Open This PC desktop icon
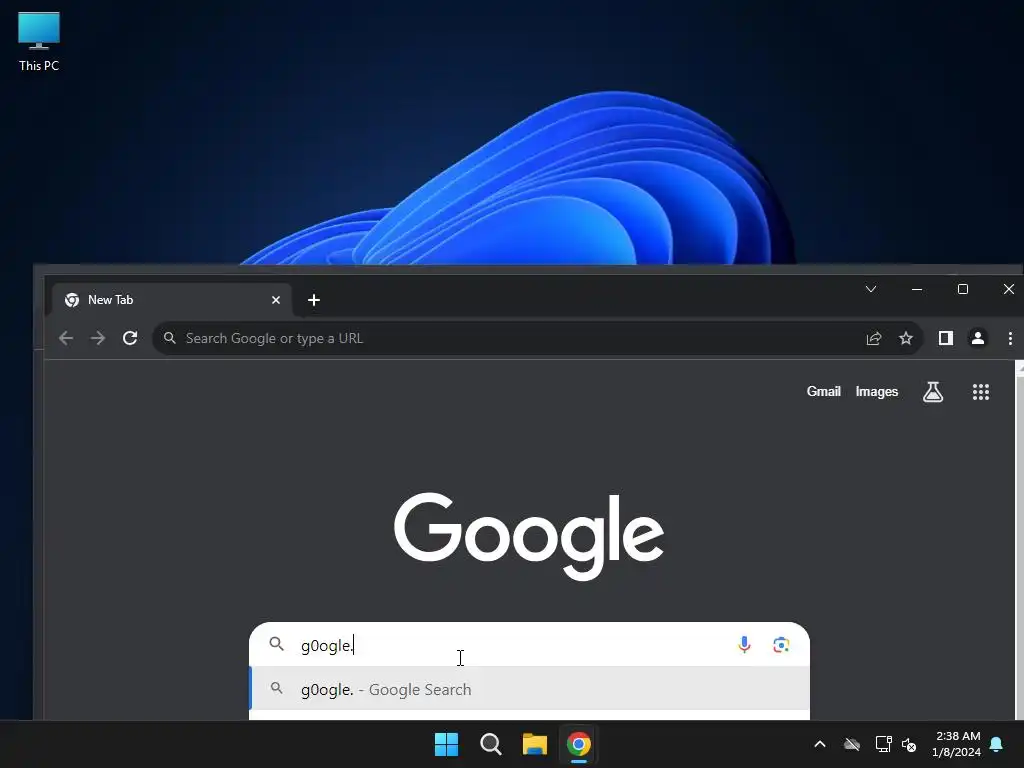 click(x=39, y=42)
